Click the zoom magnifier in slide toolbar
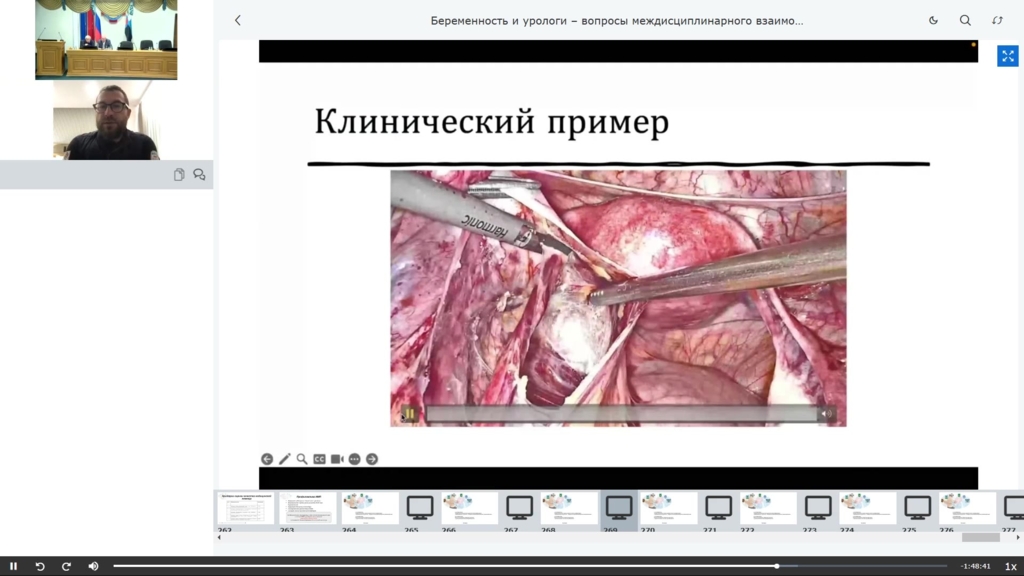The image size is (1024, 576). coord(302,459)
